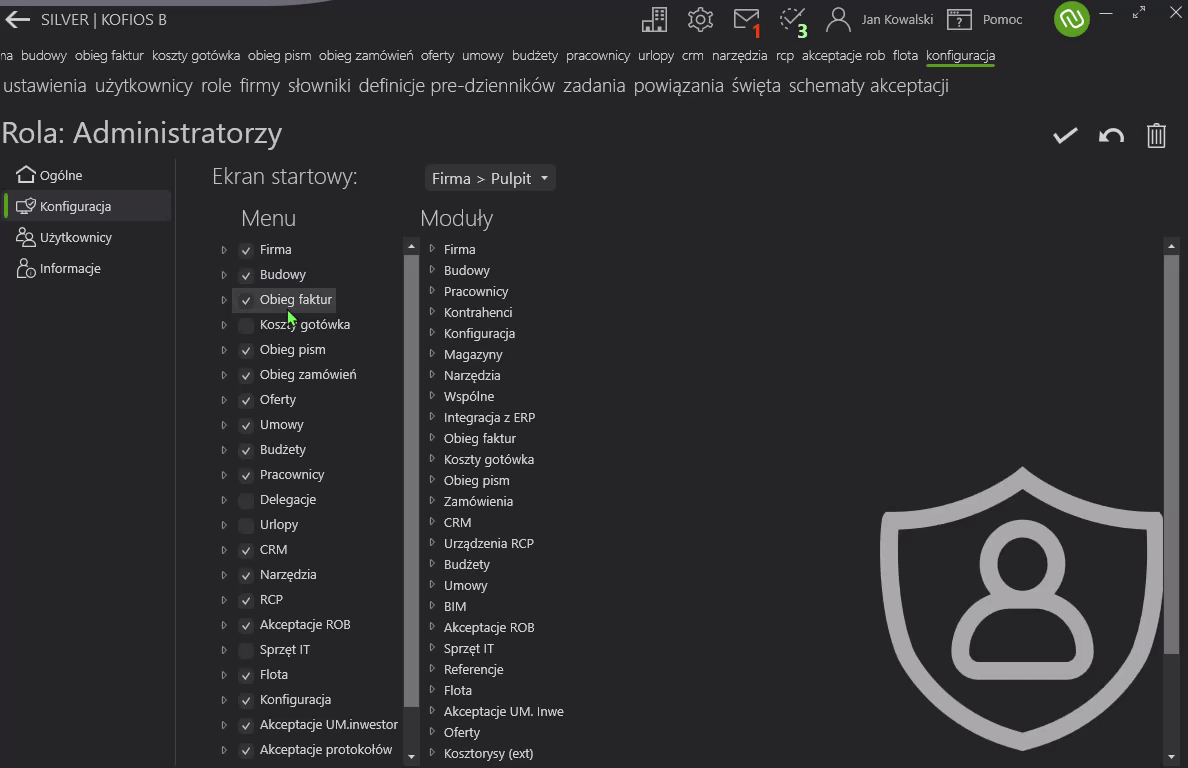
Task: Open the święta subtab
Action: (x=756, y=86)
